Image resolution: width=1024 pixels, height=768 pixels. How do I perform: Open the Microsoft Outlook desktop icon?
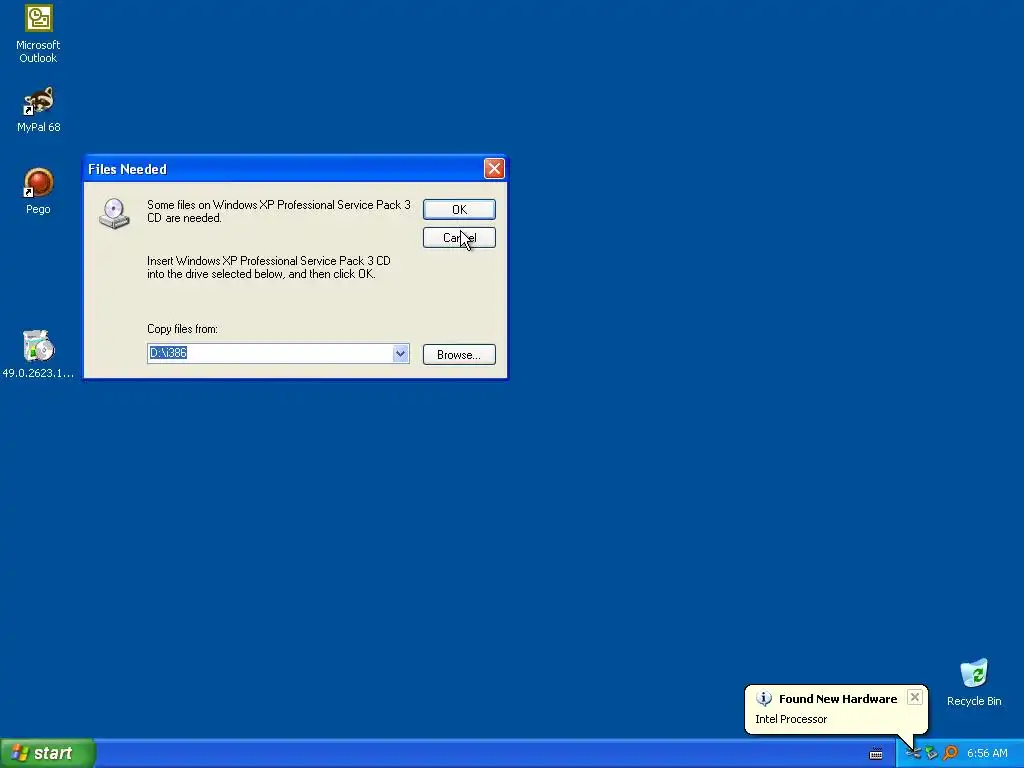[39, 34]
